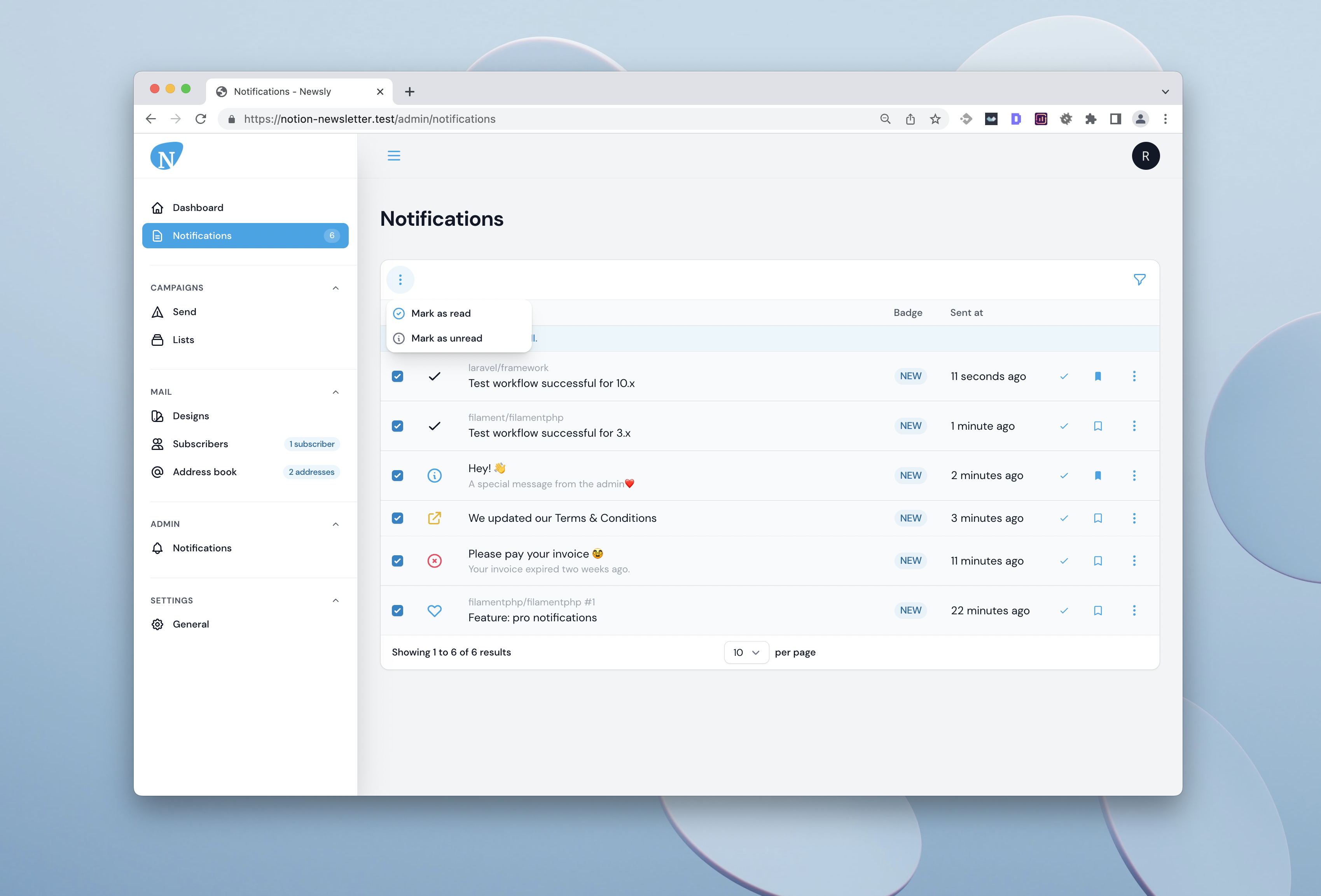Click the hamburger menu toggle at top-left

coord(394,155)
